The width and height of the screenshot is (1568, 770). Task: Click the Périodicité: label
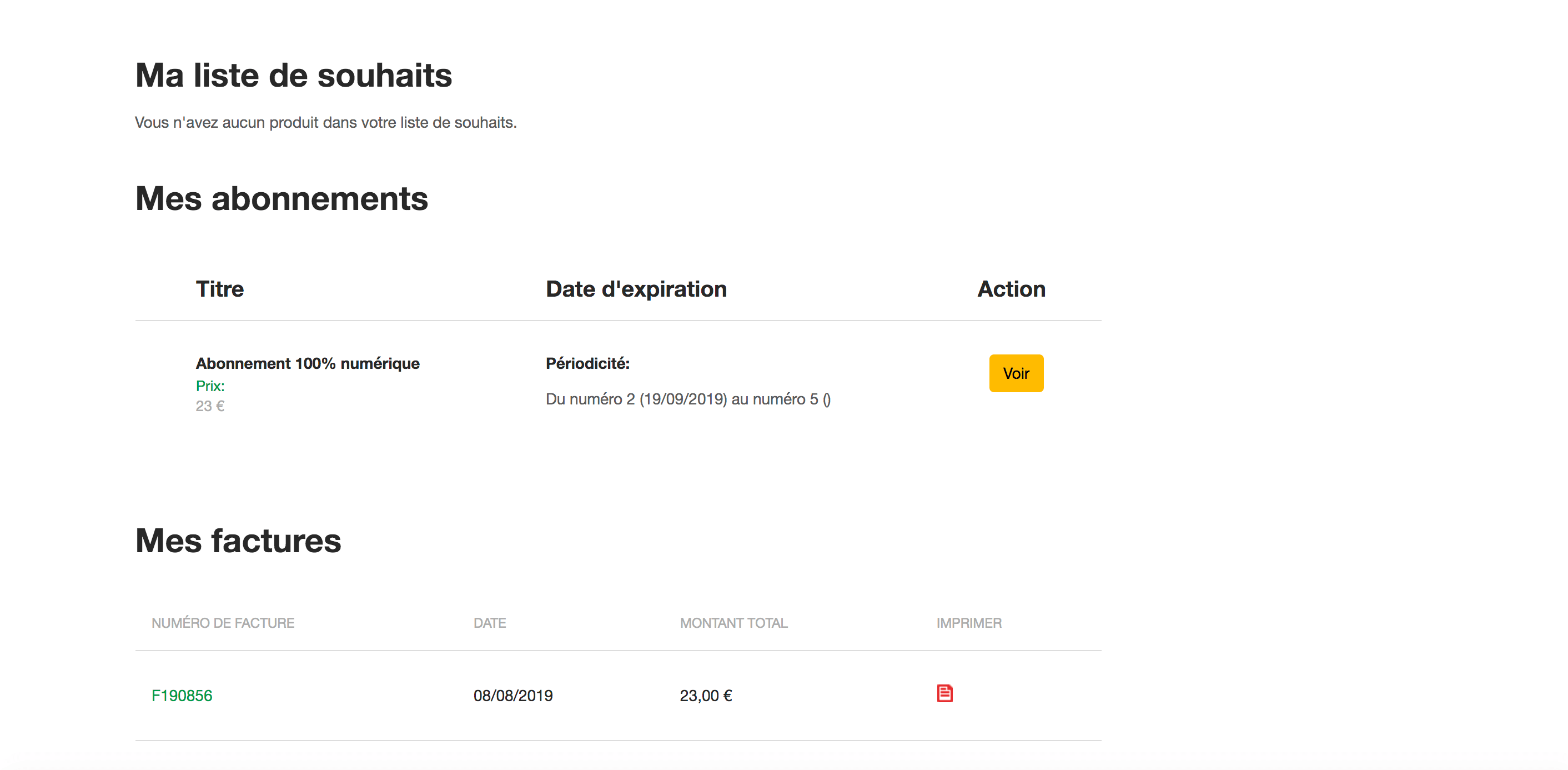click(x=587, y=364)
